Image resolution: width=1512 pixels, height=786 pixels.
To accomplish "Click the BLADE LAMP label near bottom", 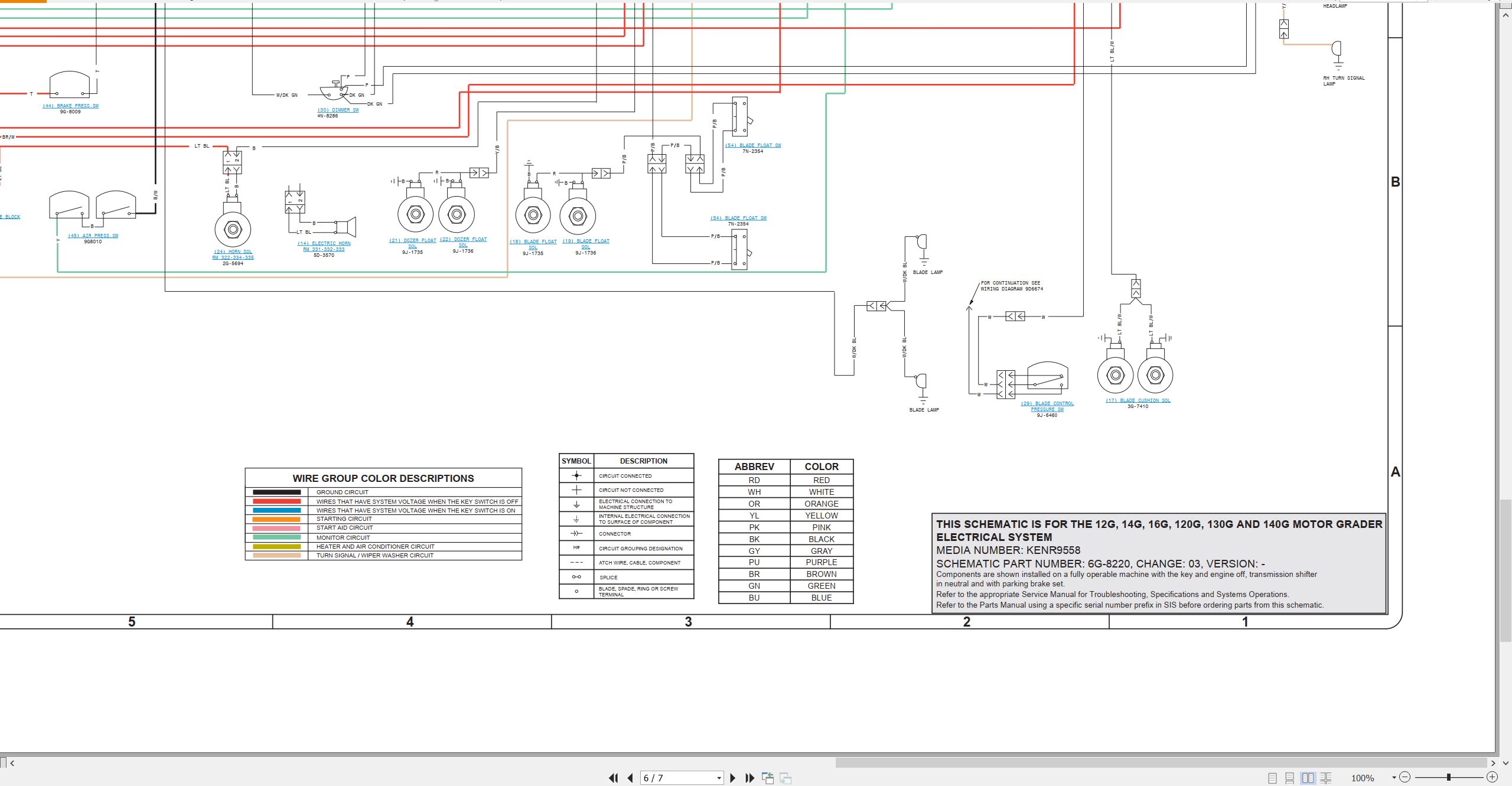I will pos(924,410).
